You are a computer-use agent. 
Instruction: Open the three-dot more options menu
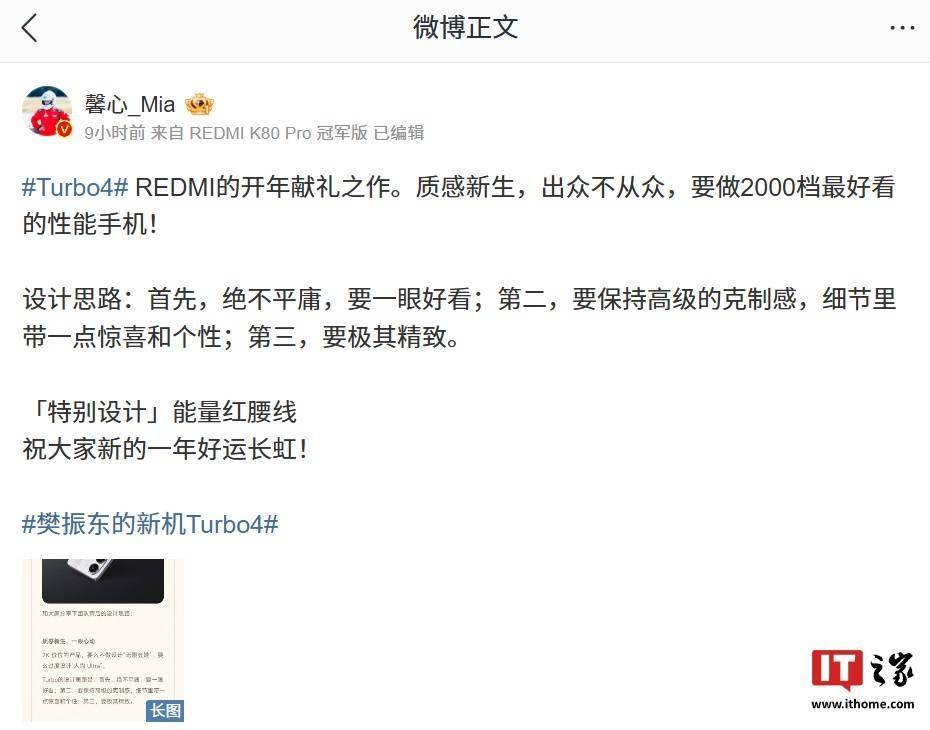click(902, 28)
